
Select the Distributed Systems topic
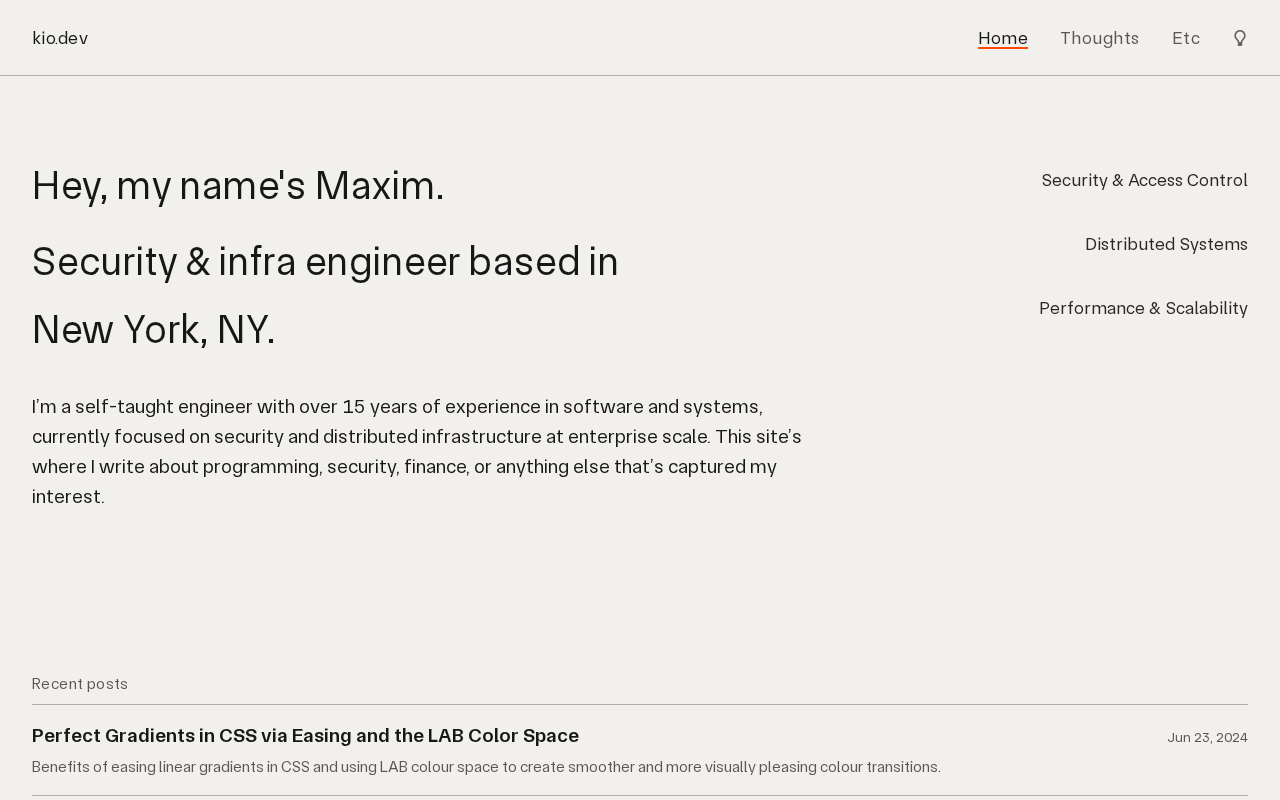1166,244
